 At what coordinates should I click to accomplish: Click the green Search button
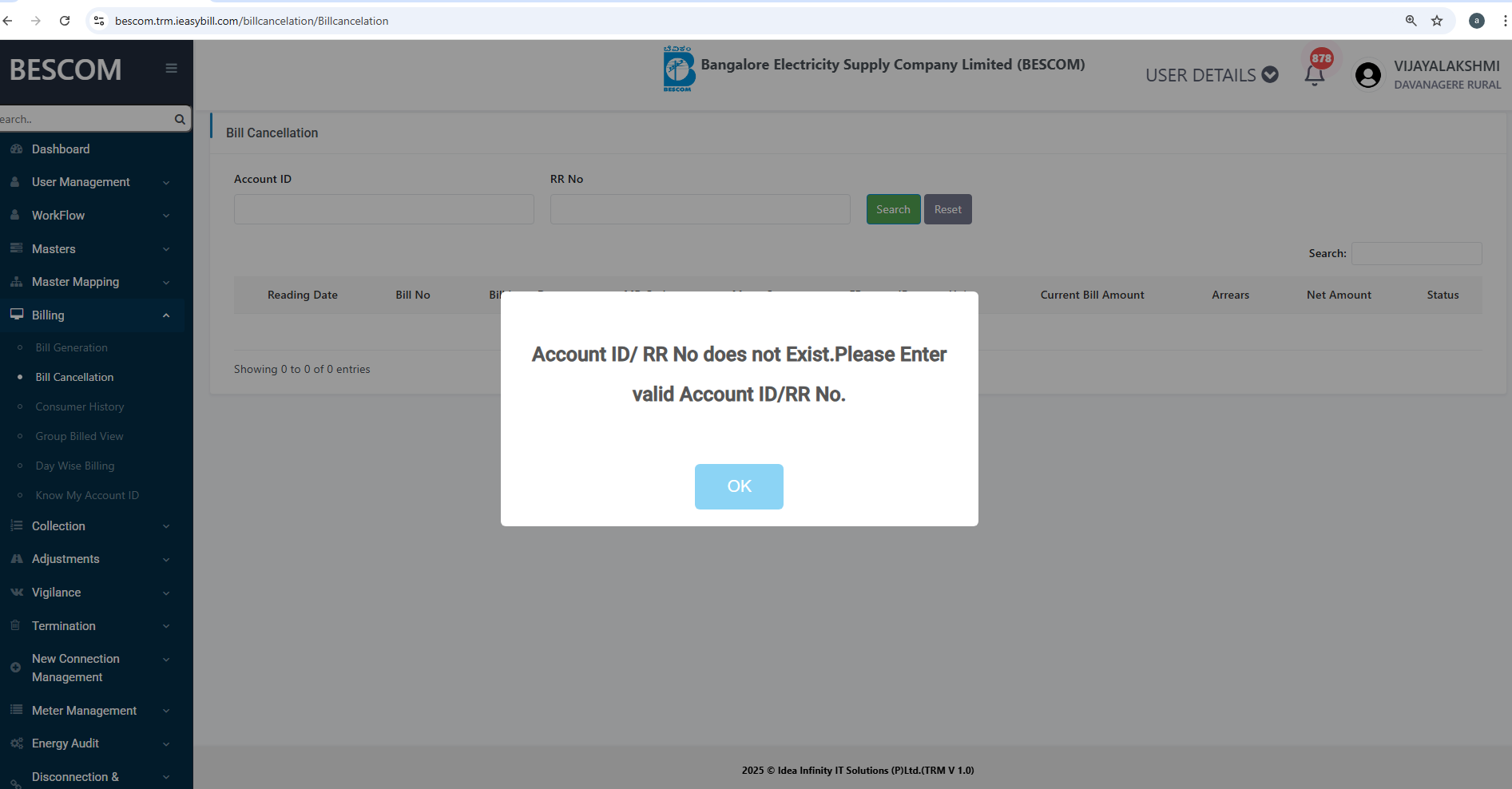coord(893,209)
